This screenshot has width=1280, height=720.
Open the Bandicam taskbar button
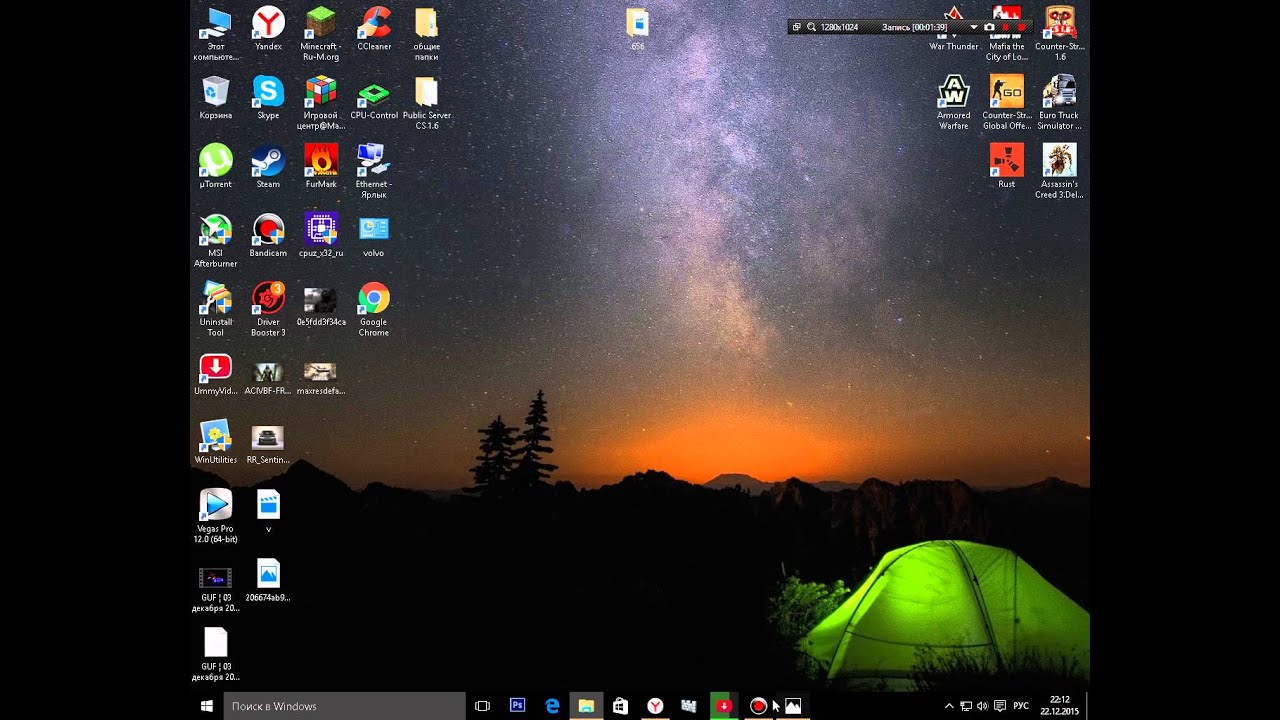(758, 706)
